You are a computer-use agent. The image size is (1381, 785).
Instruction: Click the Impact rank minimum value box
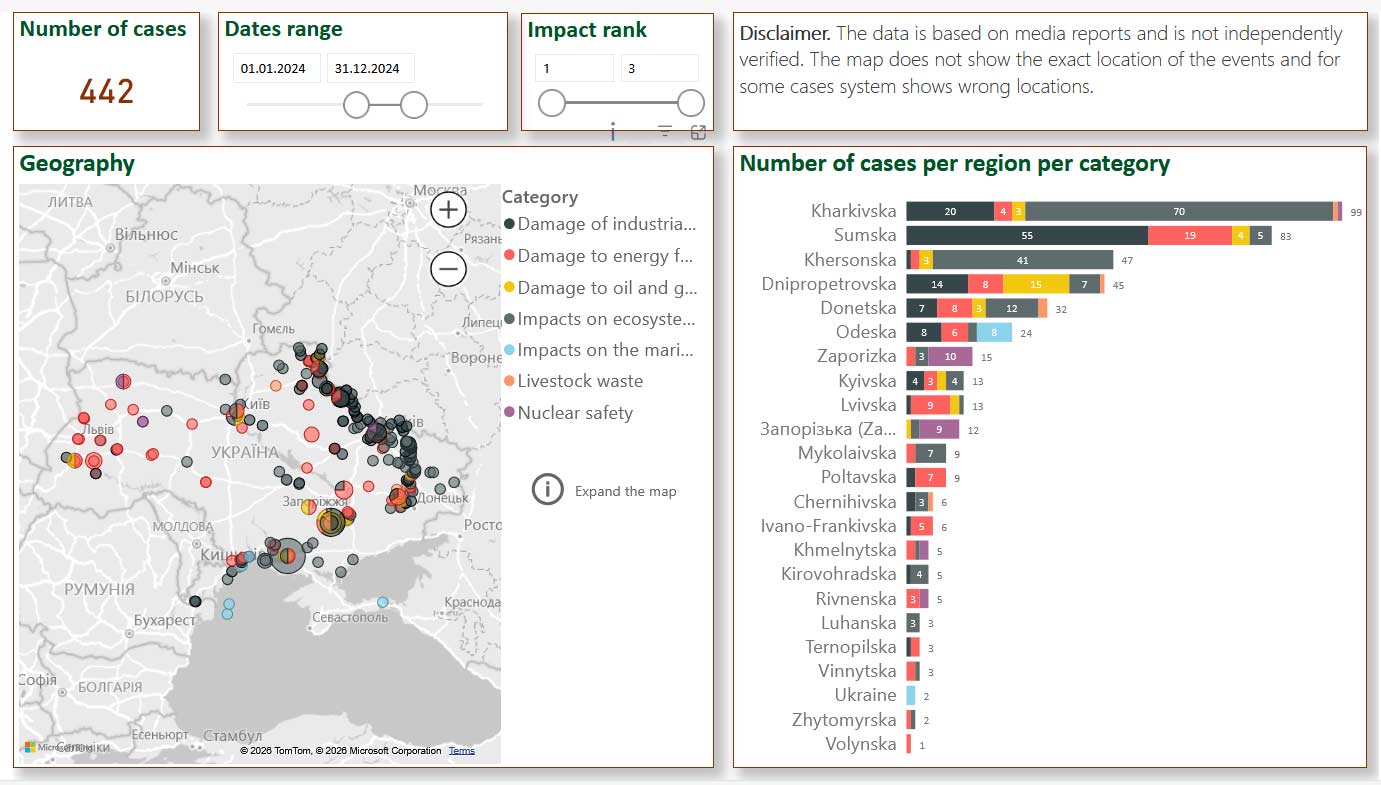tap(573, 69)
